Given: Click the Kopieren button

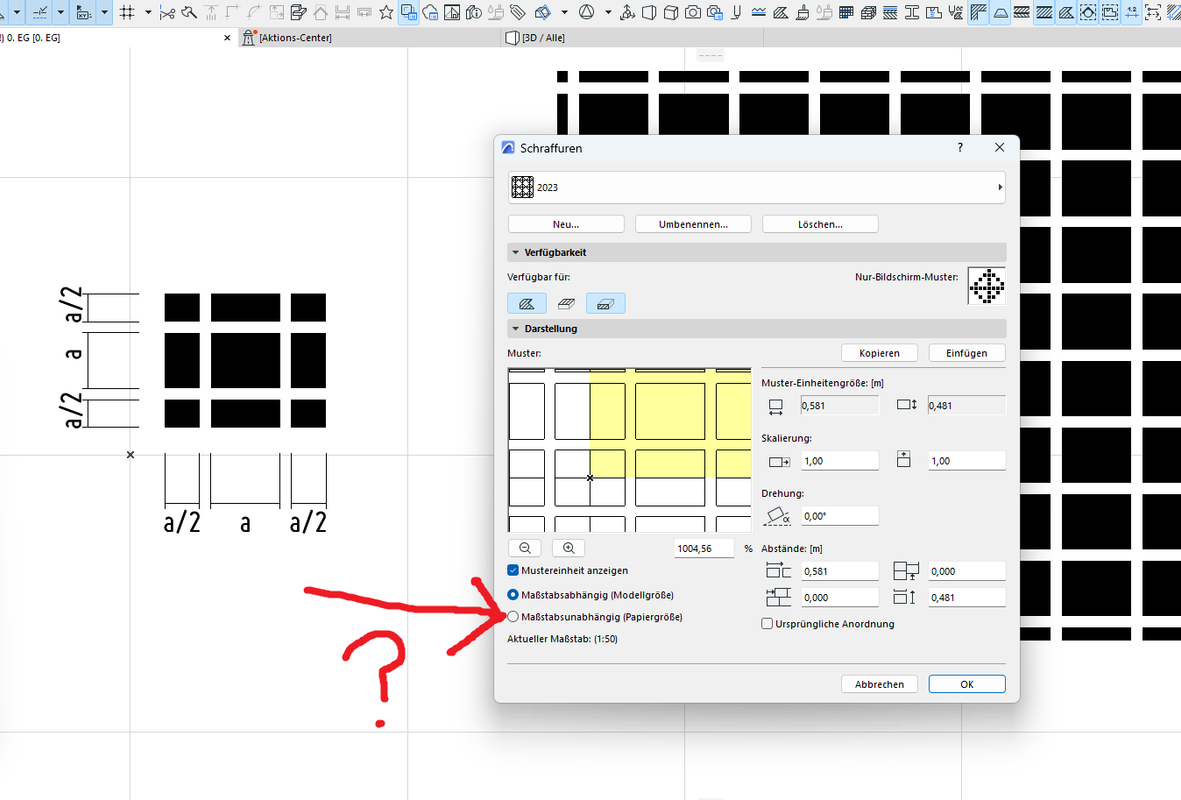Looking at the screenshot, I should [x=880, y=353].
